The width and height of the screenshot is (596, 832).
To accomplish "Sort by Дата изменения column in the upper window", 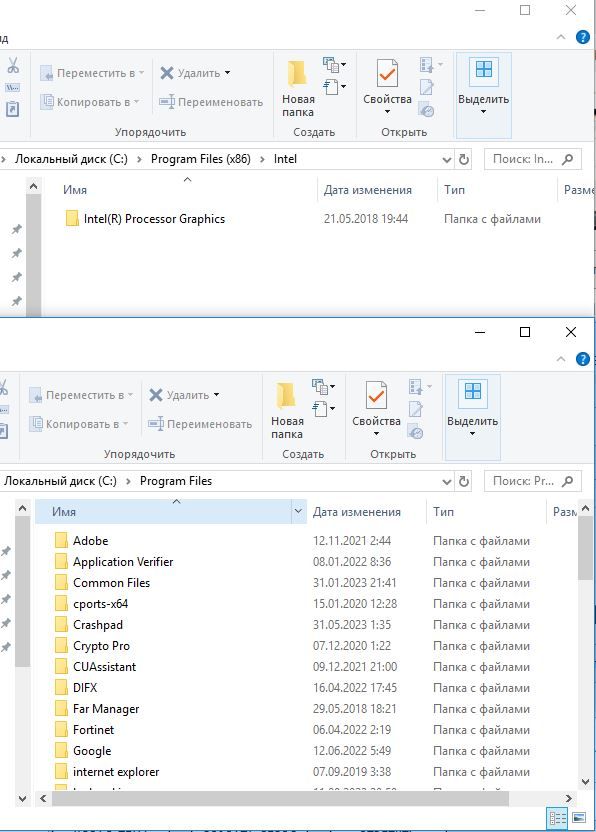I will (368, 190).
